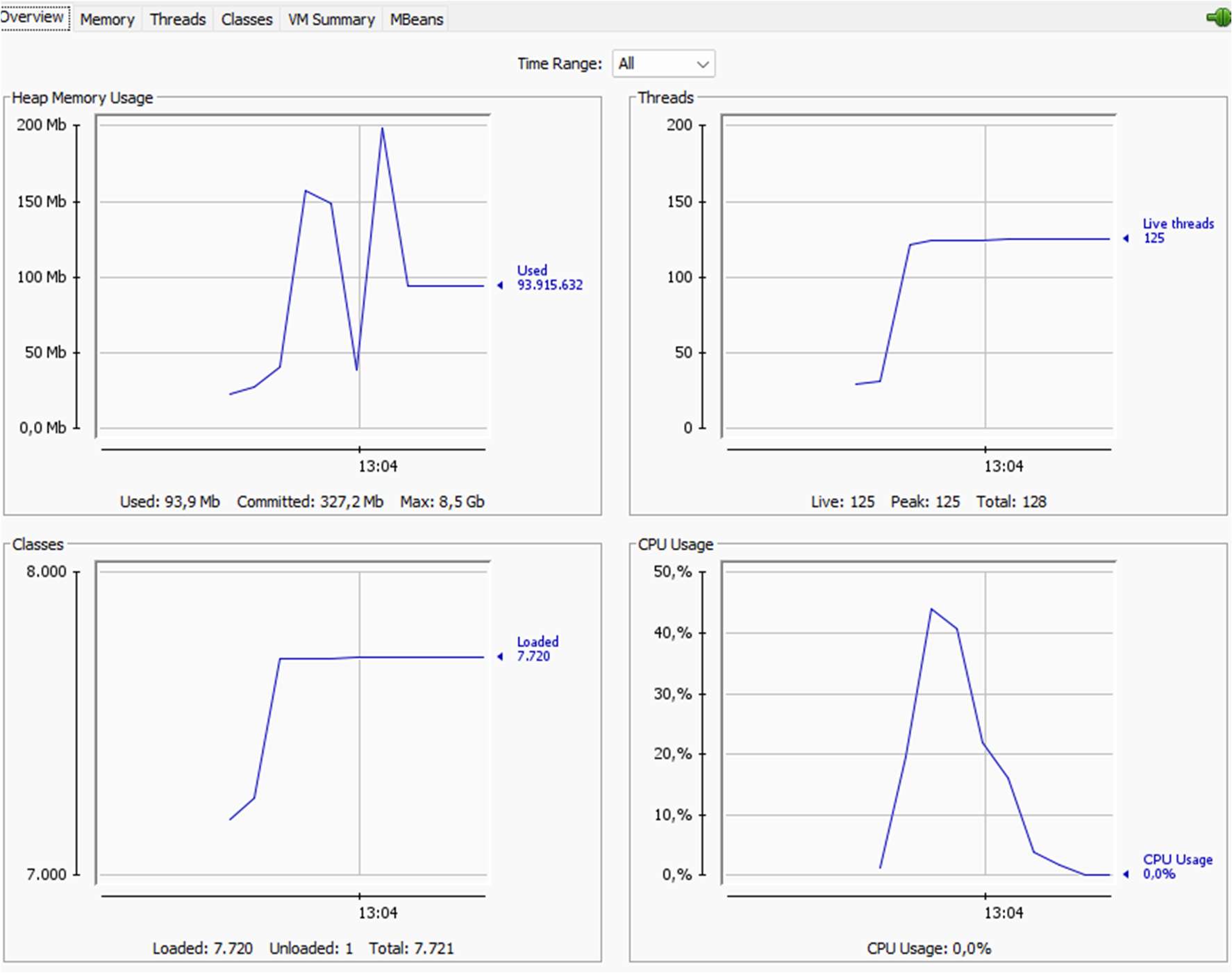Open the MBeans tab
The image size is (1232, 973).
[x=416, y=19]
